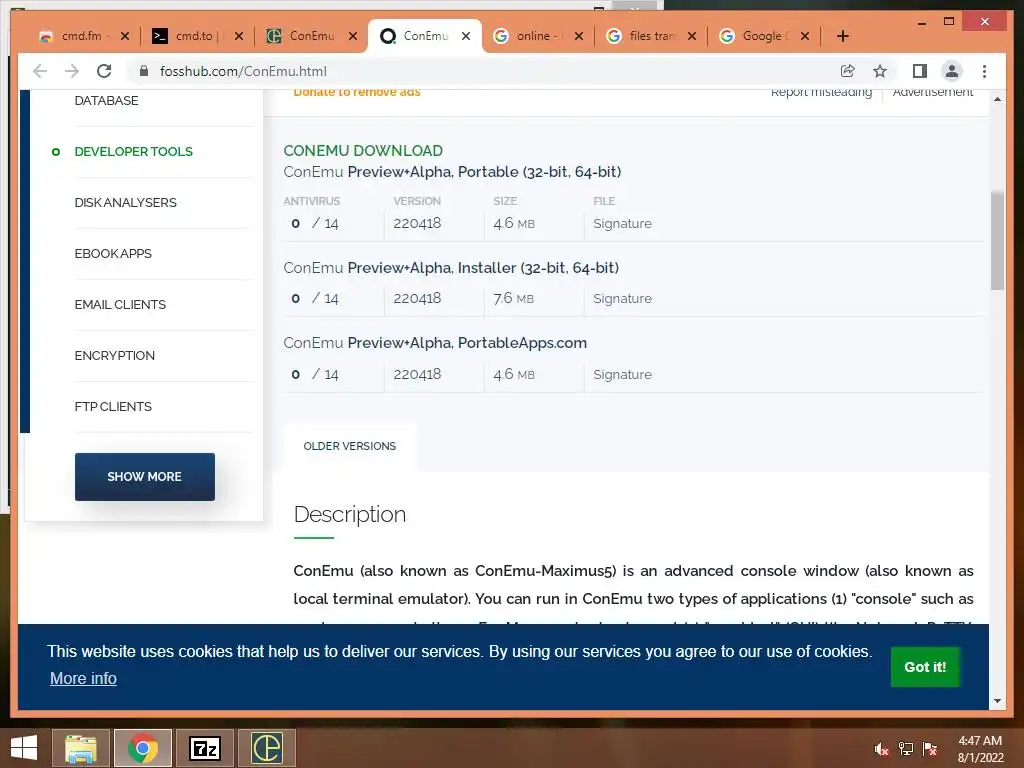This screenshot has height=768, width=1024.
Task: Bookmark this page with the star icon
Action: click(x=880, y=71)
